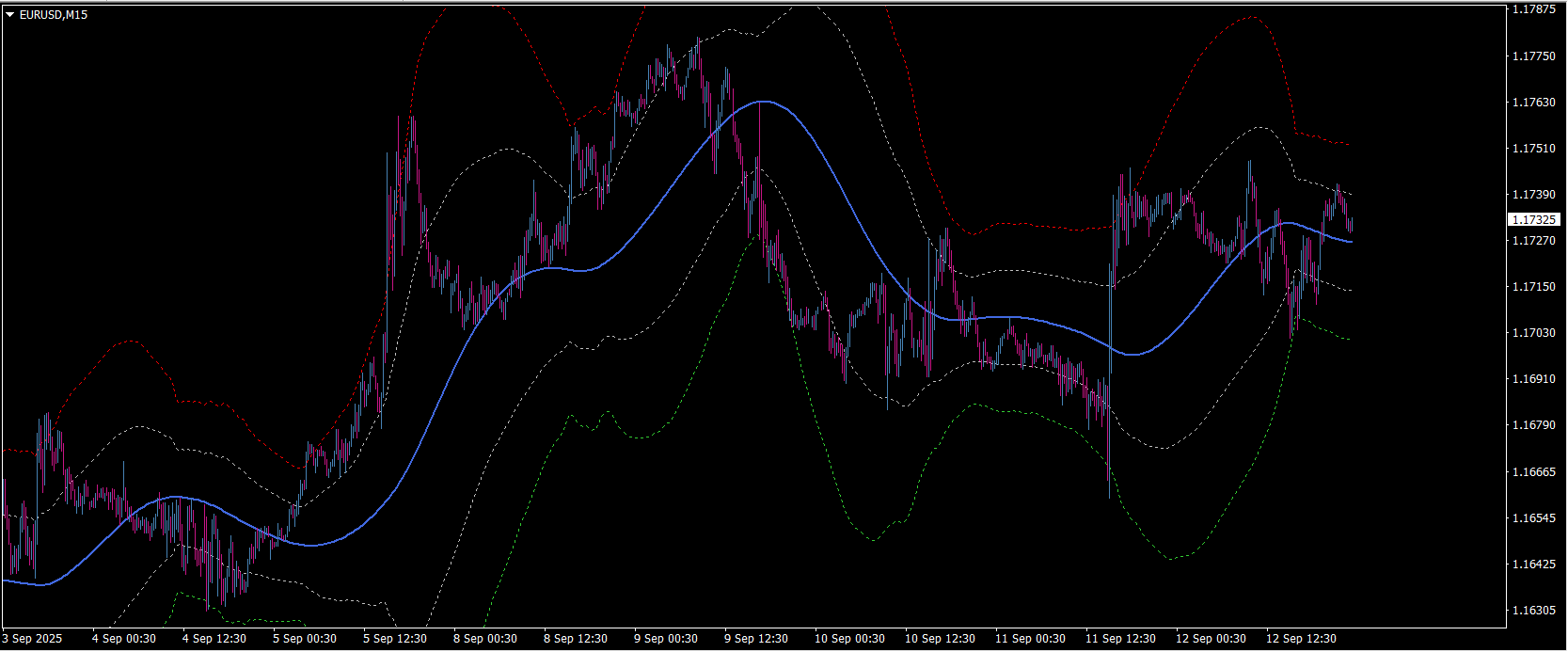
Task: Click the 1.17630 price scale label
Action: (1533, 103)
